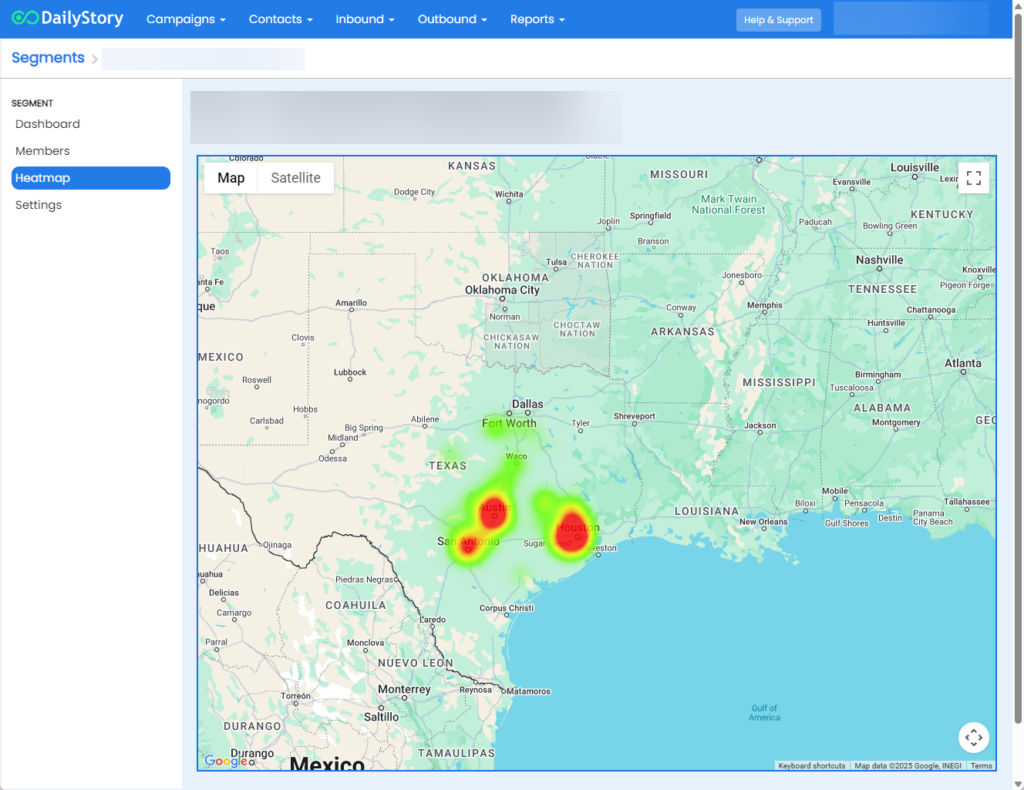Screen dimensions: 1024x790
Task: Click the map camera controls icon
Action: coord(973,738)
